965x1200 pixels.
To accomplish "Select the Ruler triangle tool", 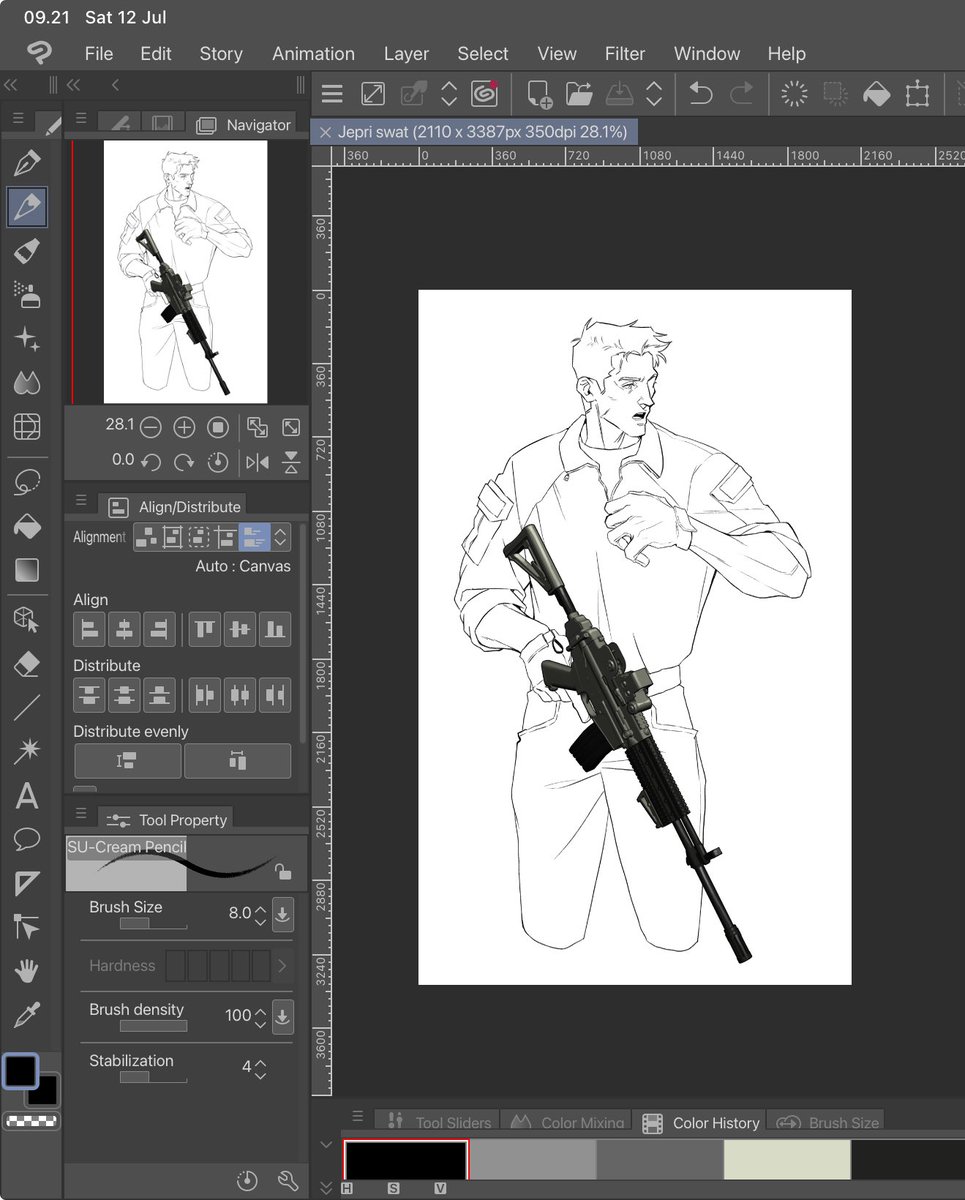I will point(27,883).
